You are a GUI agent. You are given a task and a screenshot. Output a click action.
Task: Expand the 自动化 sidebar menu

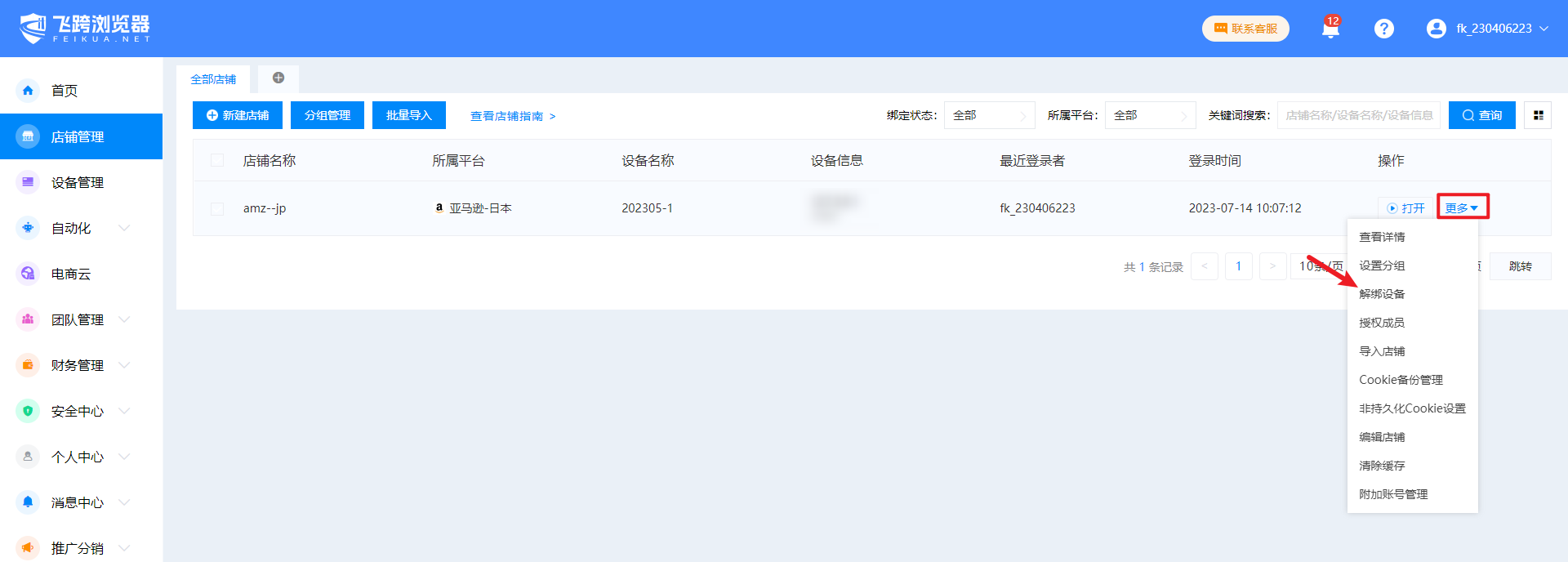pyautogui.click(x=71, y=228)
